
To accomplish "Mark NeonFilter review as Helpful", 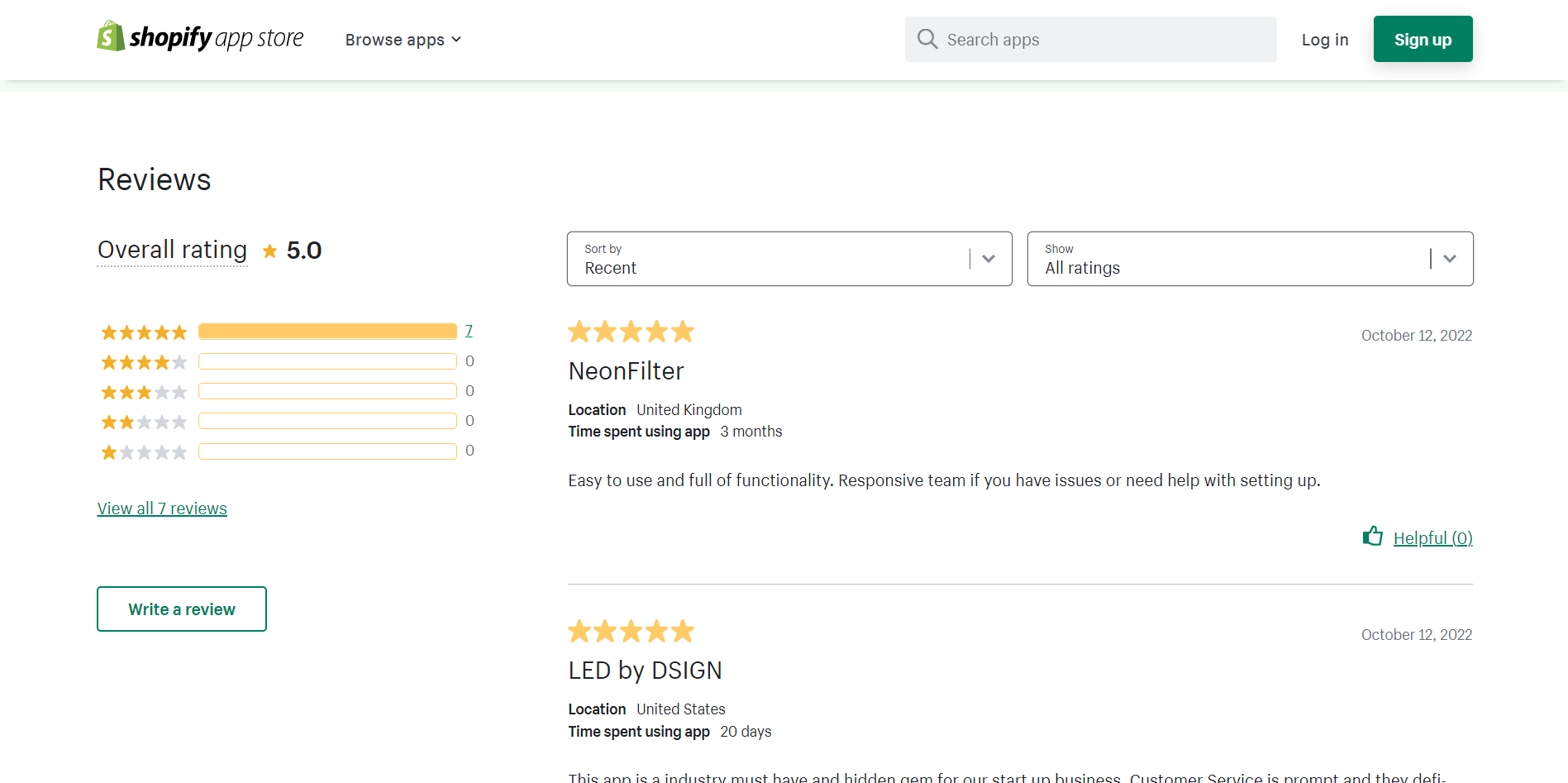I will [1432, 538].
